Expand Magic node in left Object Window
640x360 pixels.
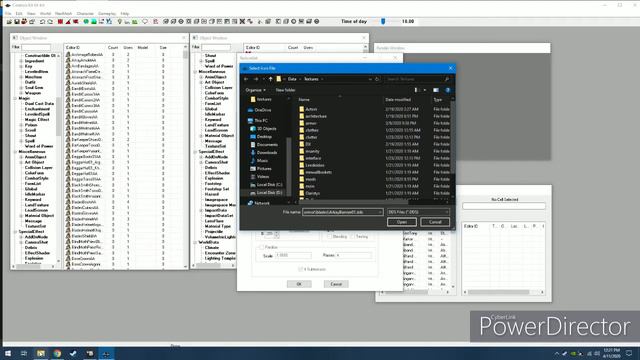click(16, 98)
